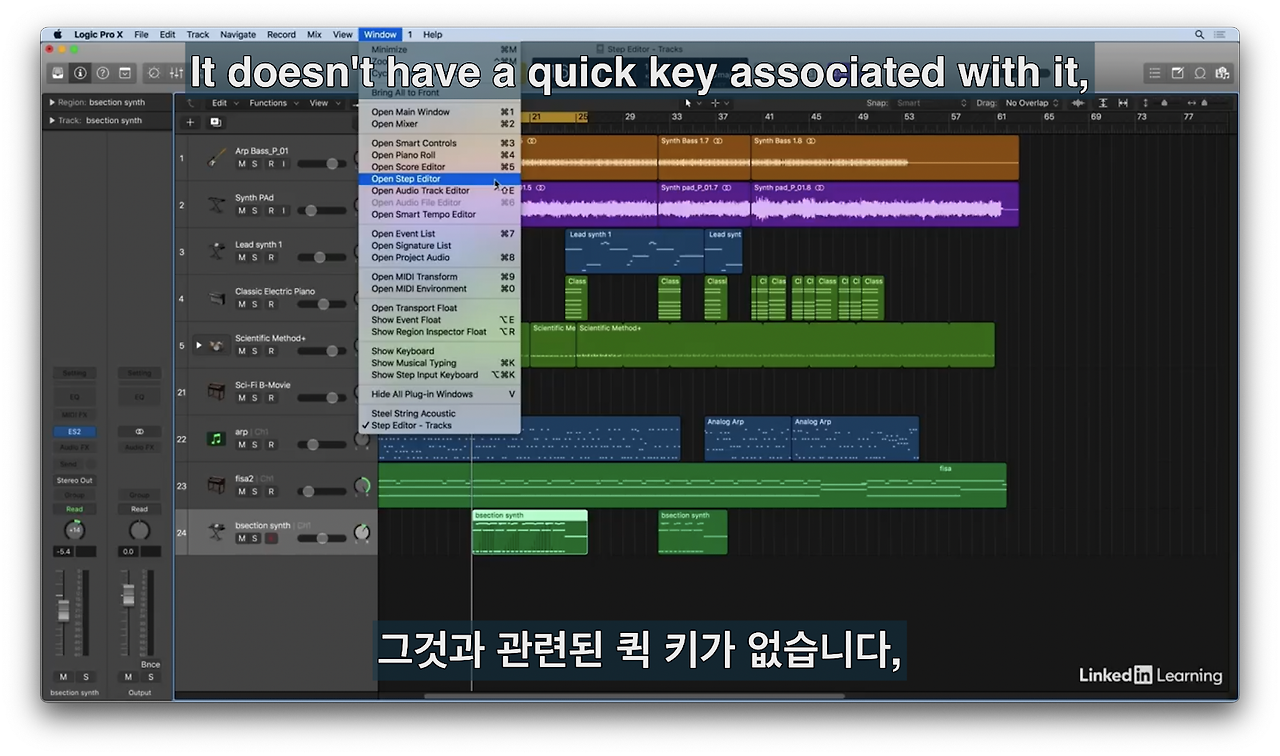Open the Apple menu
The height and width of the screenshot is (756, 1280).
[57, 34]
